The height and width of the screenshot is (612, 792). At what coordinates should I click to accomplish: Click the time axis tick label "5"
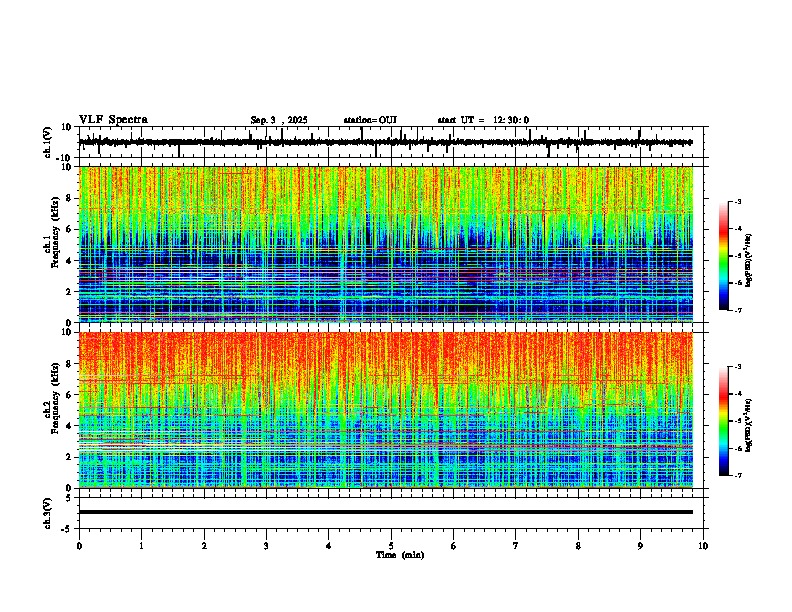(x=391, y=546)
